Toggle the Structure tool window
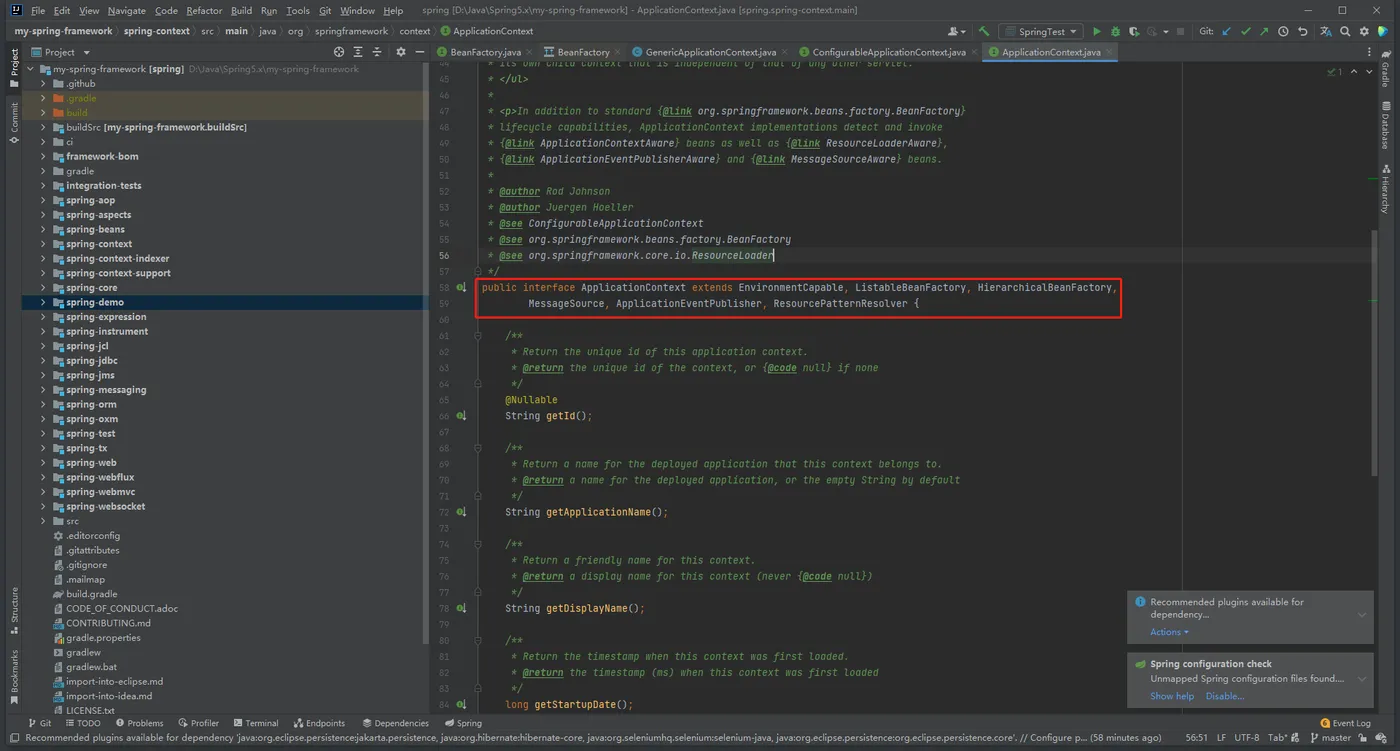The width and height of the screenshot is (1400, 751). click(x=14, y=609)
